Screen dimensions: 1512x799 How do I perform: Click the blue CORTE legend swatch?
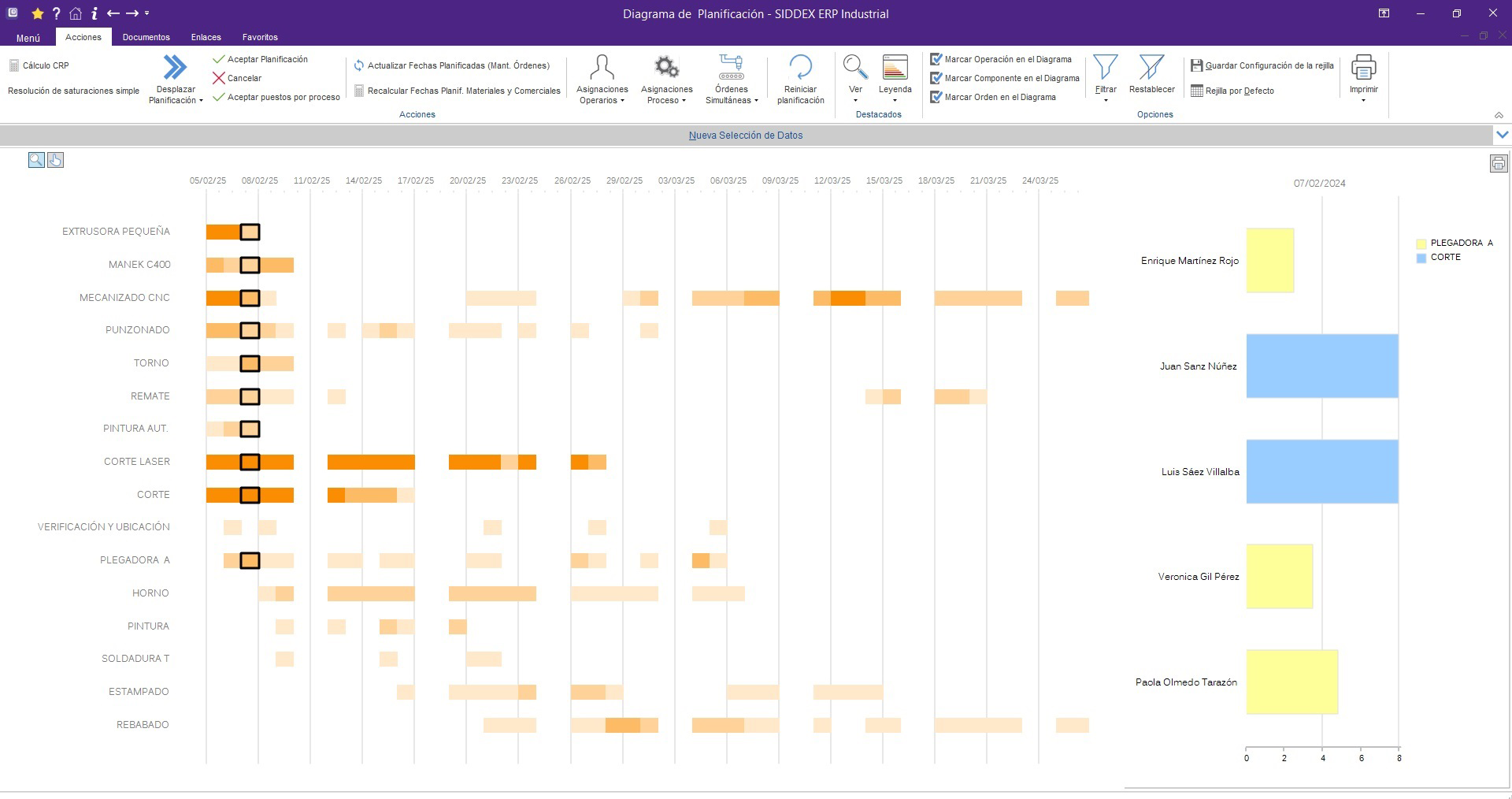point(1421,258)
